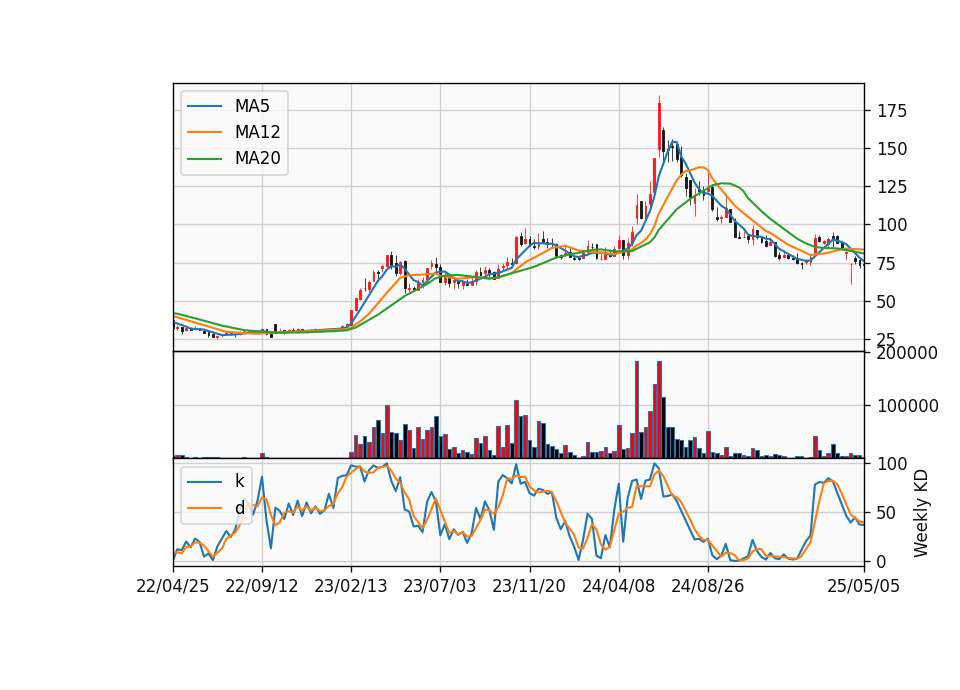
Task: Click the 200000 volume axis label
Action: 907,353
